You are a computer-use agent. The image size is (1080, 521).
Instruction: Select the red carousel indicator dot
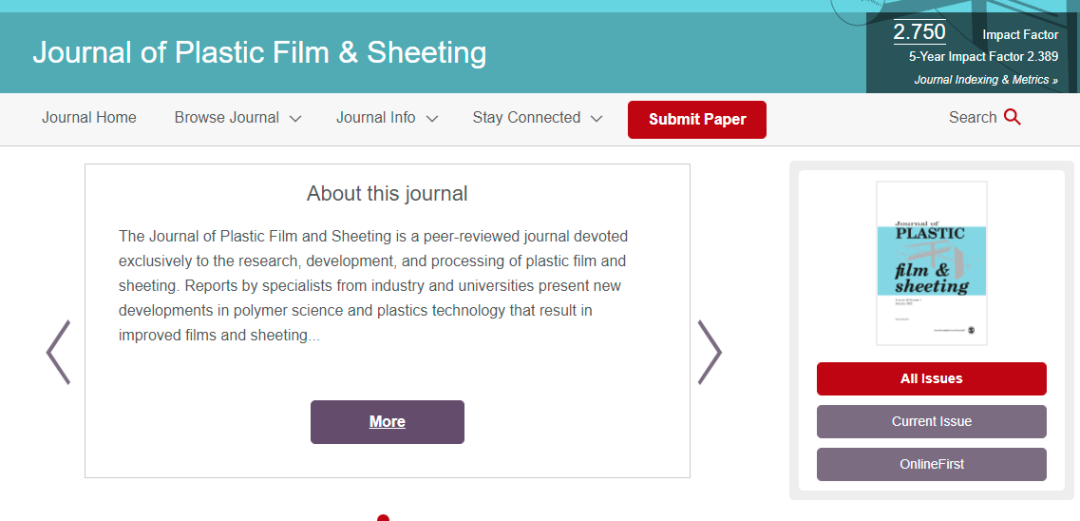click(x=383, y=517)
